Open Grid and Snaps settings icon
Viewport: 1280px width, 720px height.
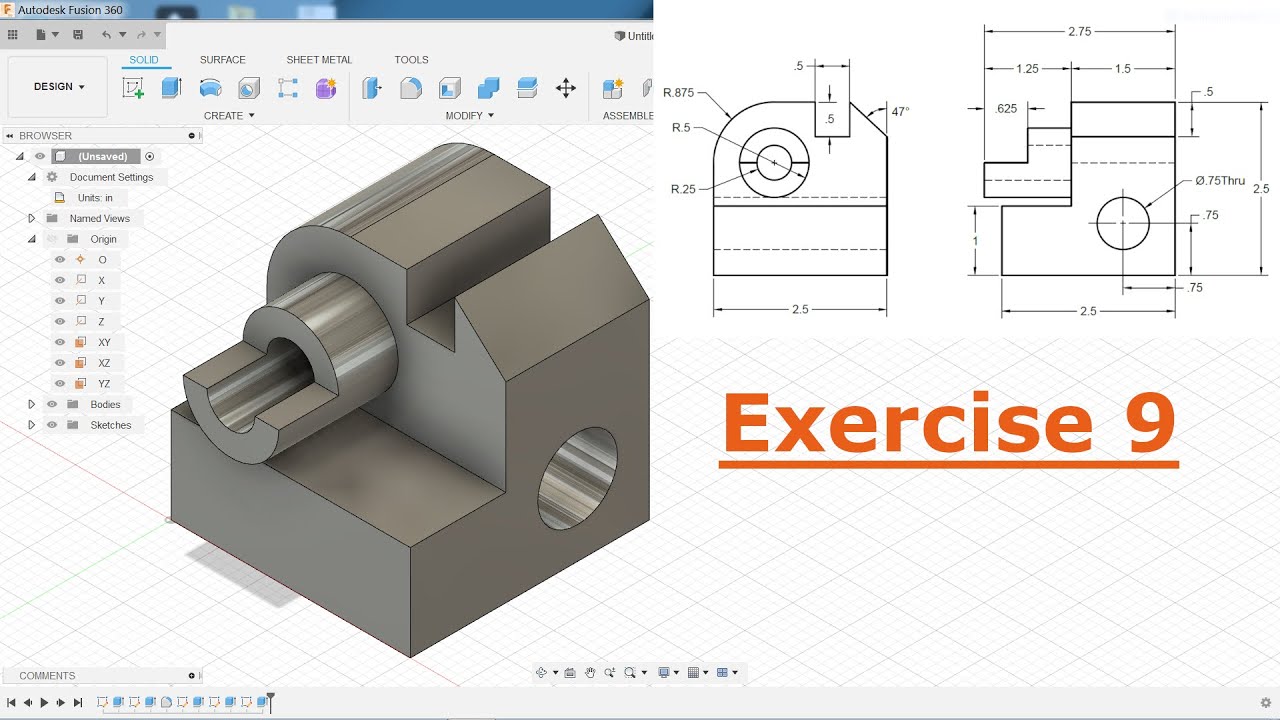point(693,673)
